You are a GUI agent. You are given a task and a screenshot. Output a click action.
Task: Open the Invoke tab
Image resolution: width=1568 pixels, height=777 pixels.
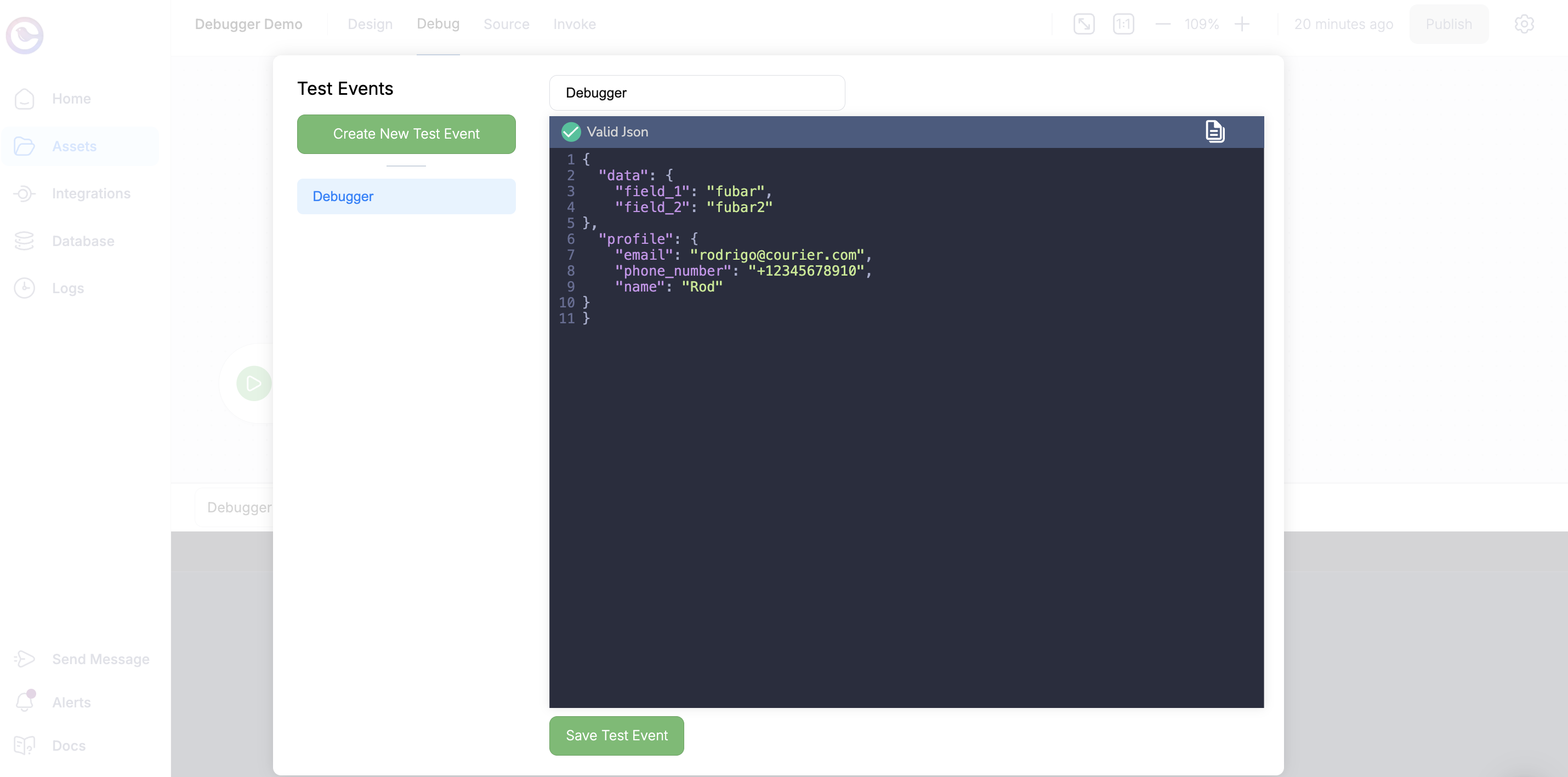(574, 24)
